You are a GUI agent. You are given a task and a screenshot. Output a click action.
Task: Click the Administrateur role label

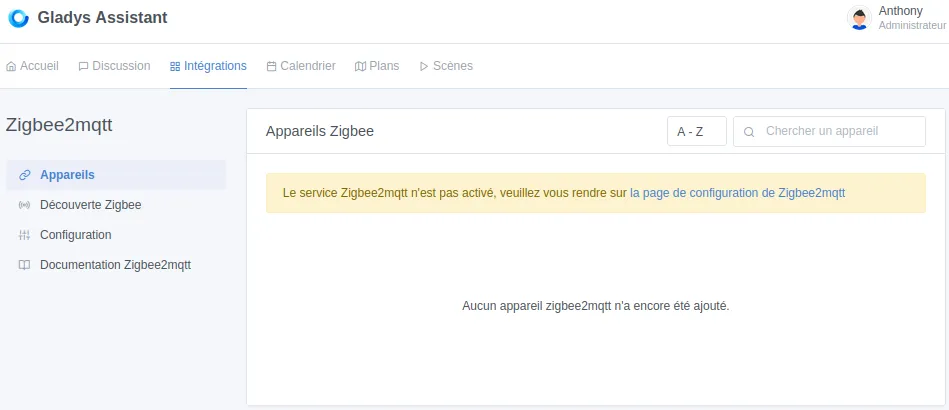[x=912, y=25]
